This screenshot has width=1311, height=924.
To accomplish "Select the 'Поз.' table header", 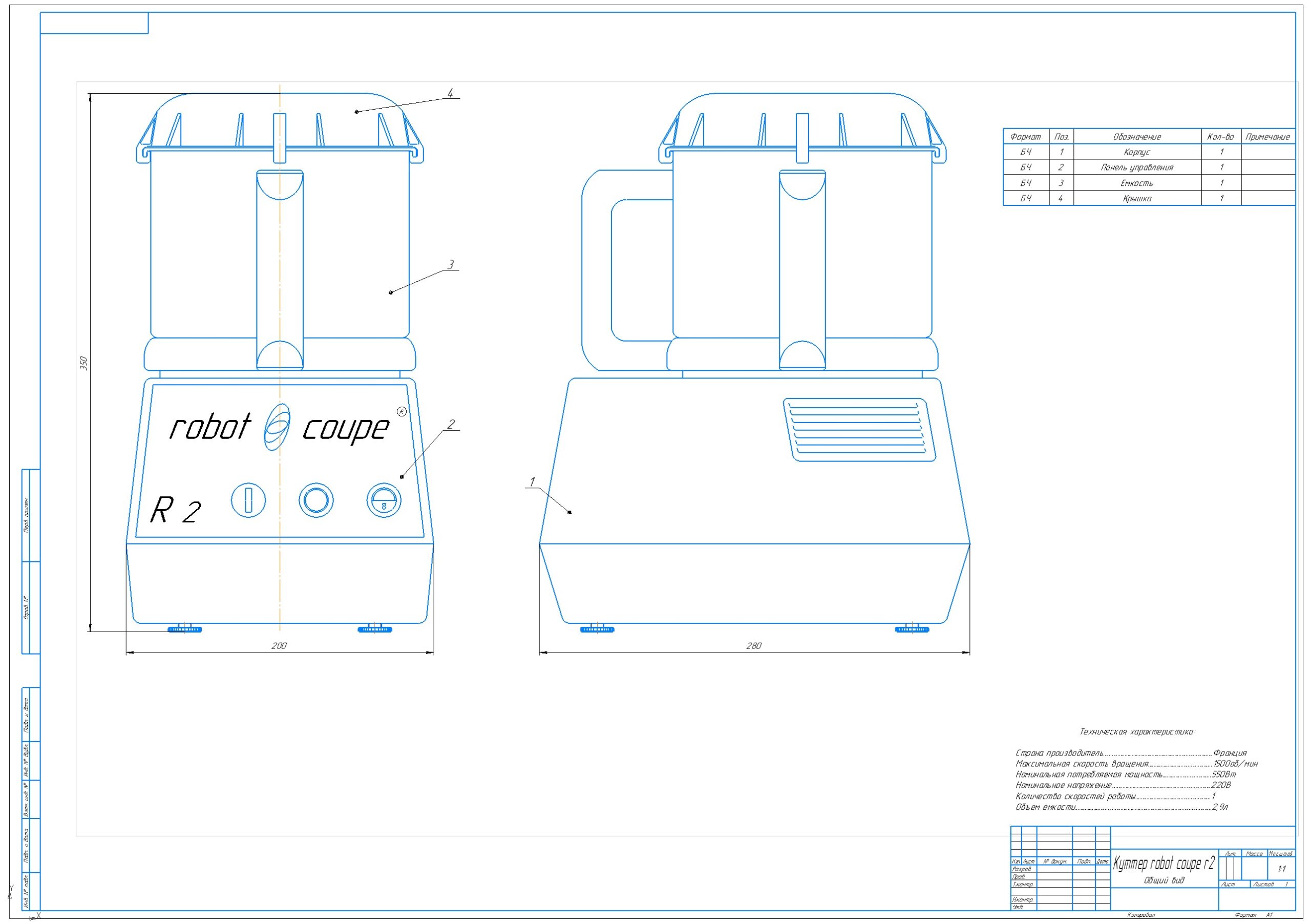I will [x=1062, y=137].
